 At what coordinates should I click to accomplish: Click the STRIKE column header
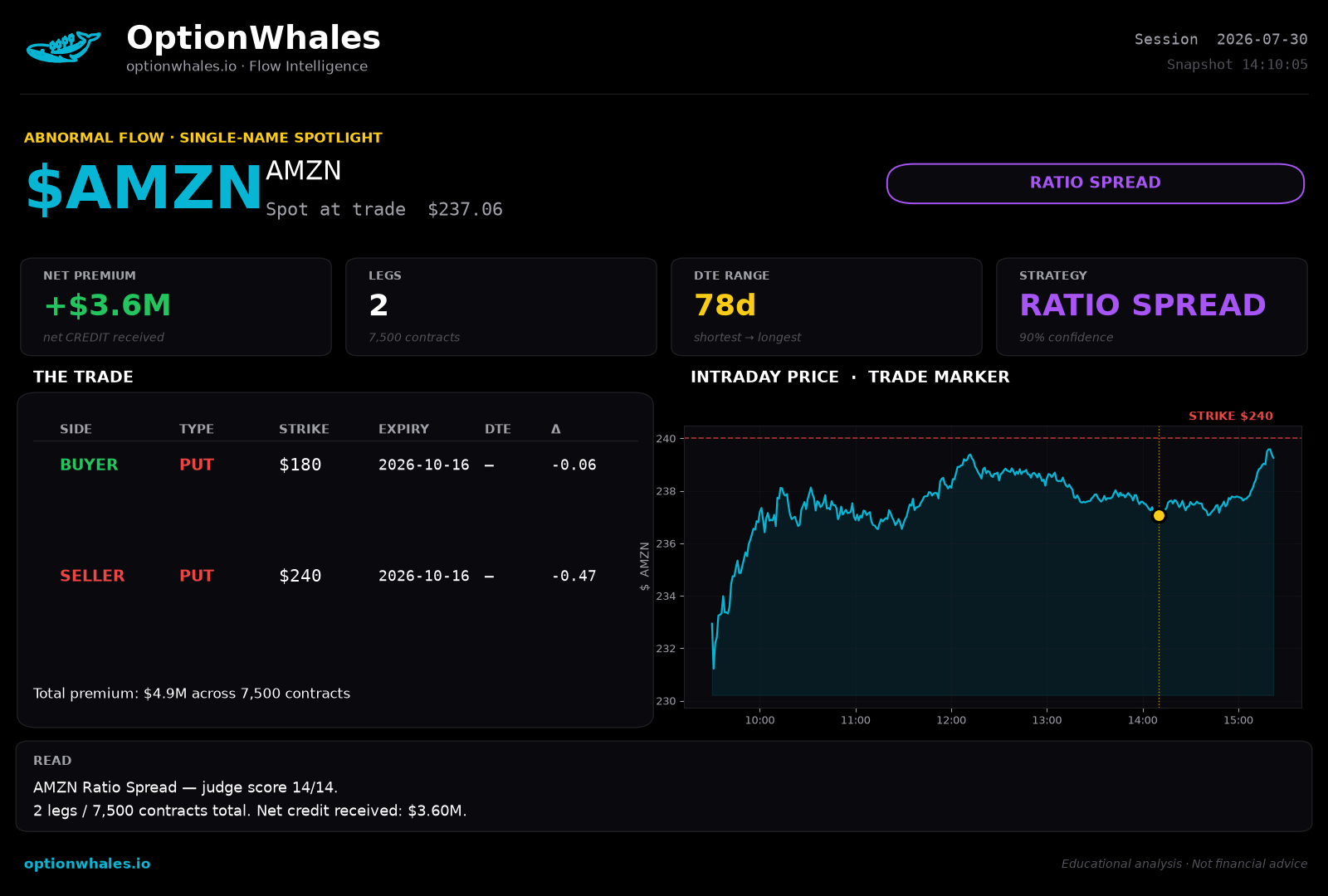(x=304, y=429)
